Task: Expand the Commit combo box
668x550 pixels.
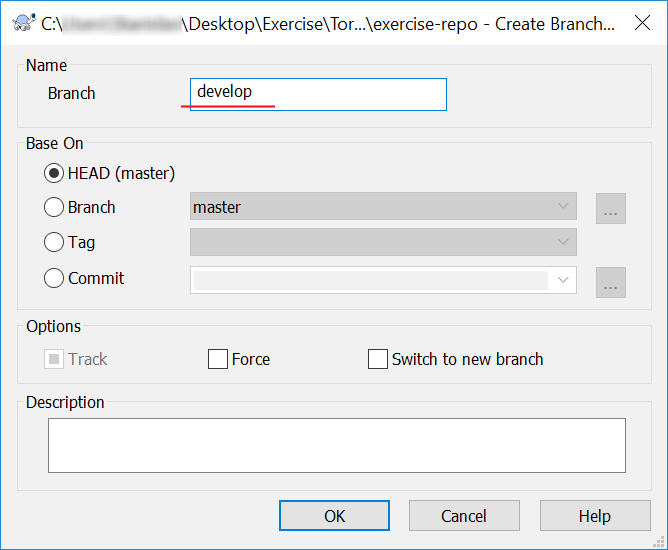Action: click(x=563, y=280)
